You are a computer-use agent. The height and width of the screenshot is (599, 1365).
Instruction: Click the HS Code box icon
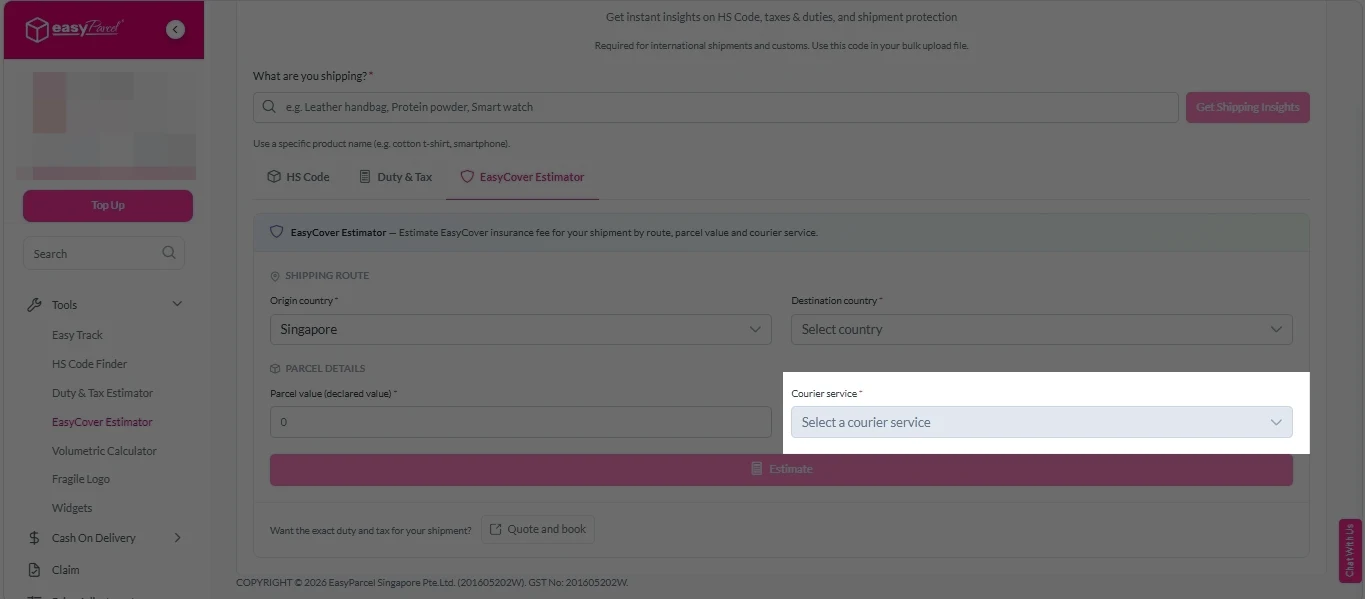pyautogui.click(x=274, y=177)
